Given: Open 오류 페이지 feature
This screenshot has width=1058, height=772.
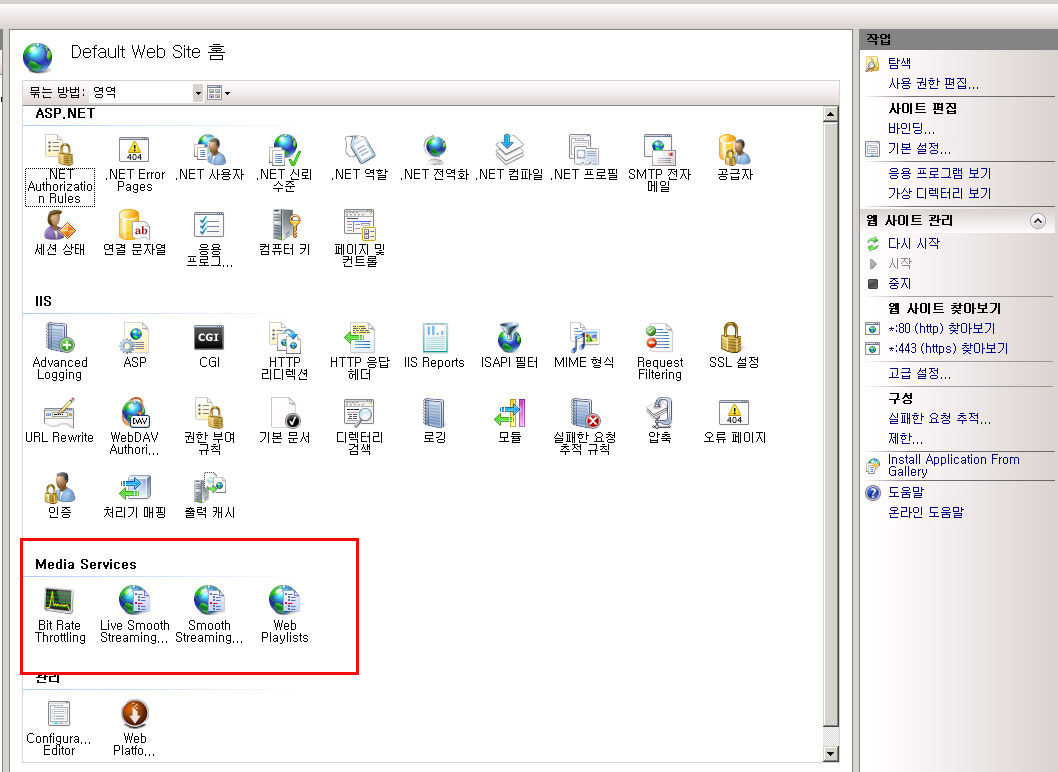Looking at the screenshot, I should pyautogui.click(x=734, y=420).
